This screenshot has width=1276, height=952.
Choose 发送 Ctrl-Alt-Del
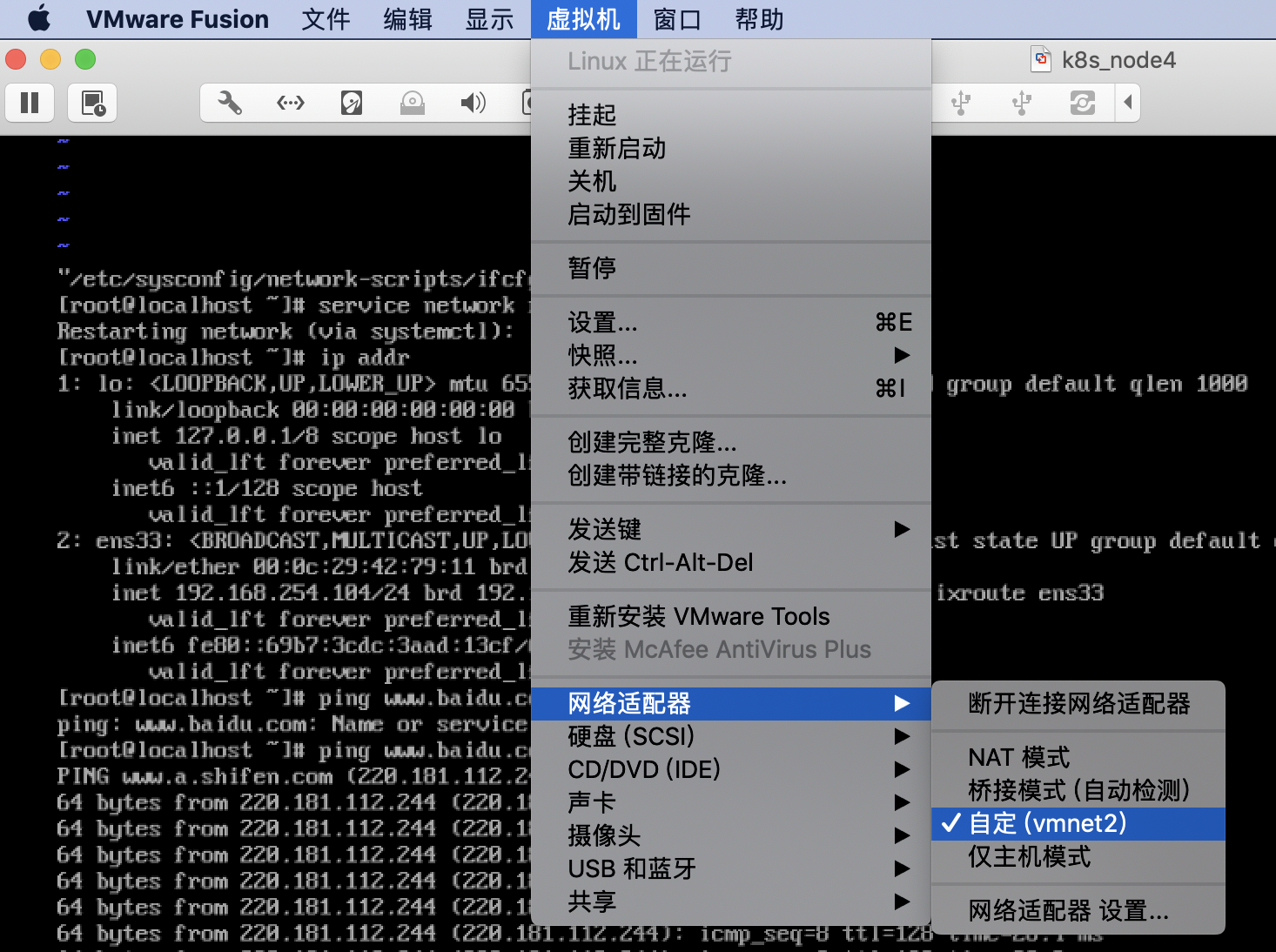coord(731,562)
